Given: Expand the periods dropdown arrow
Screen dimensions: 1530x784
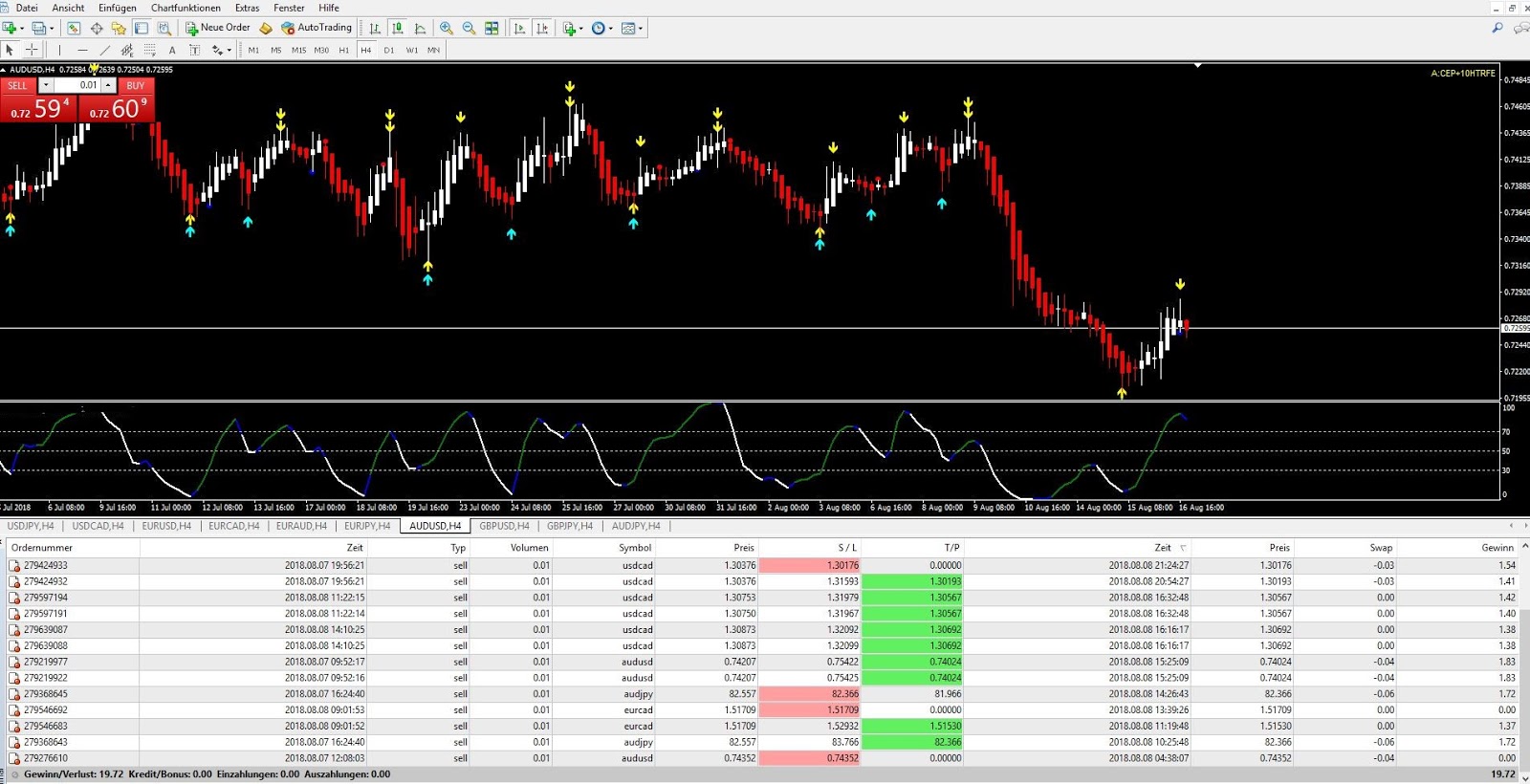Looking at the screenshot, I should (611, 29).
